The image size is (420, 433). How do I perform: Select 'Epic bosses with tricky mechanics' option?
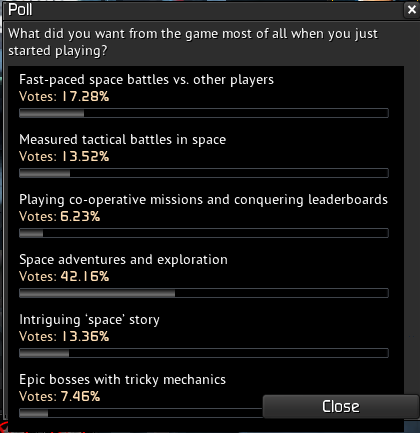pos(122,380)
